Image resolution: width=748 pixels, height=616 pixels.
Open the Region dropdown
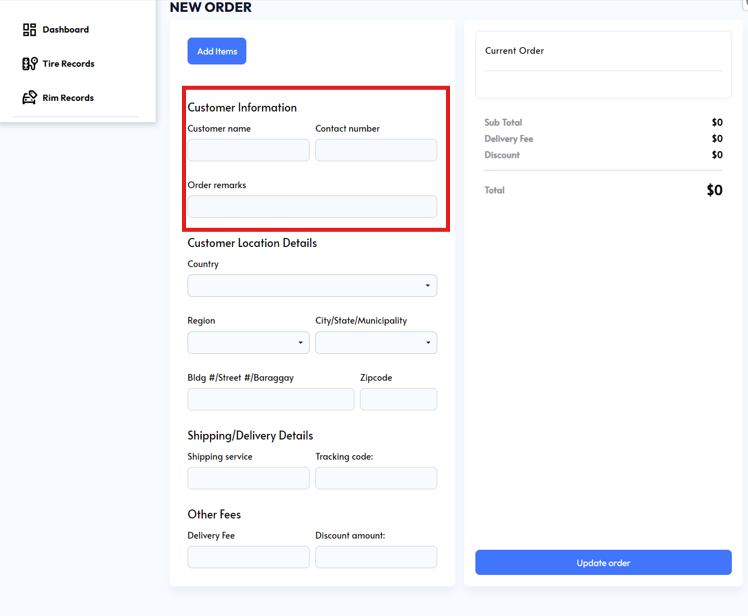[x=248, y=343]
